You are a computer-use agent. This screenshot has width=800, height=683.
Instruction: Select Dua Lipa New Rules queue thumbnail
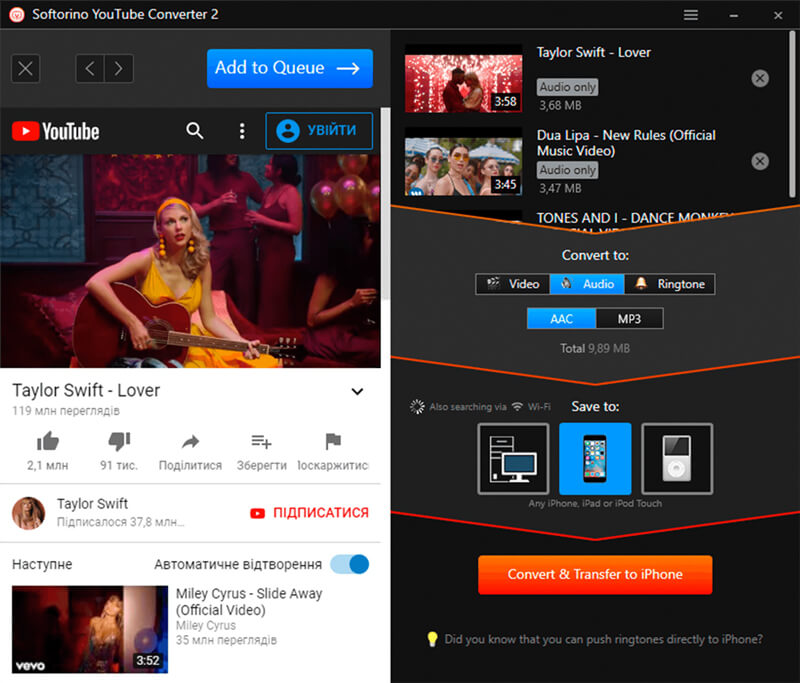[463, 162]
